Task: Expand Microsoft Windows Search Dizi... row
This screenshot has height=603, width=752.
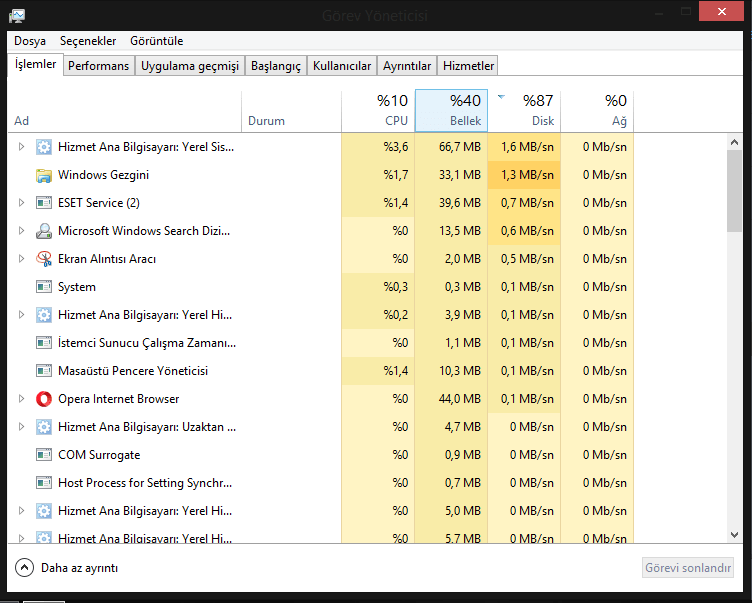Action: tap(21, 231)
